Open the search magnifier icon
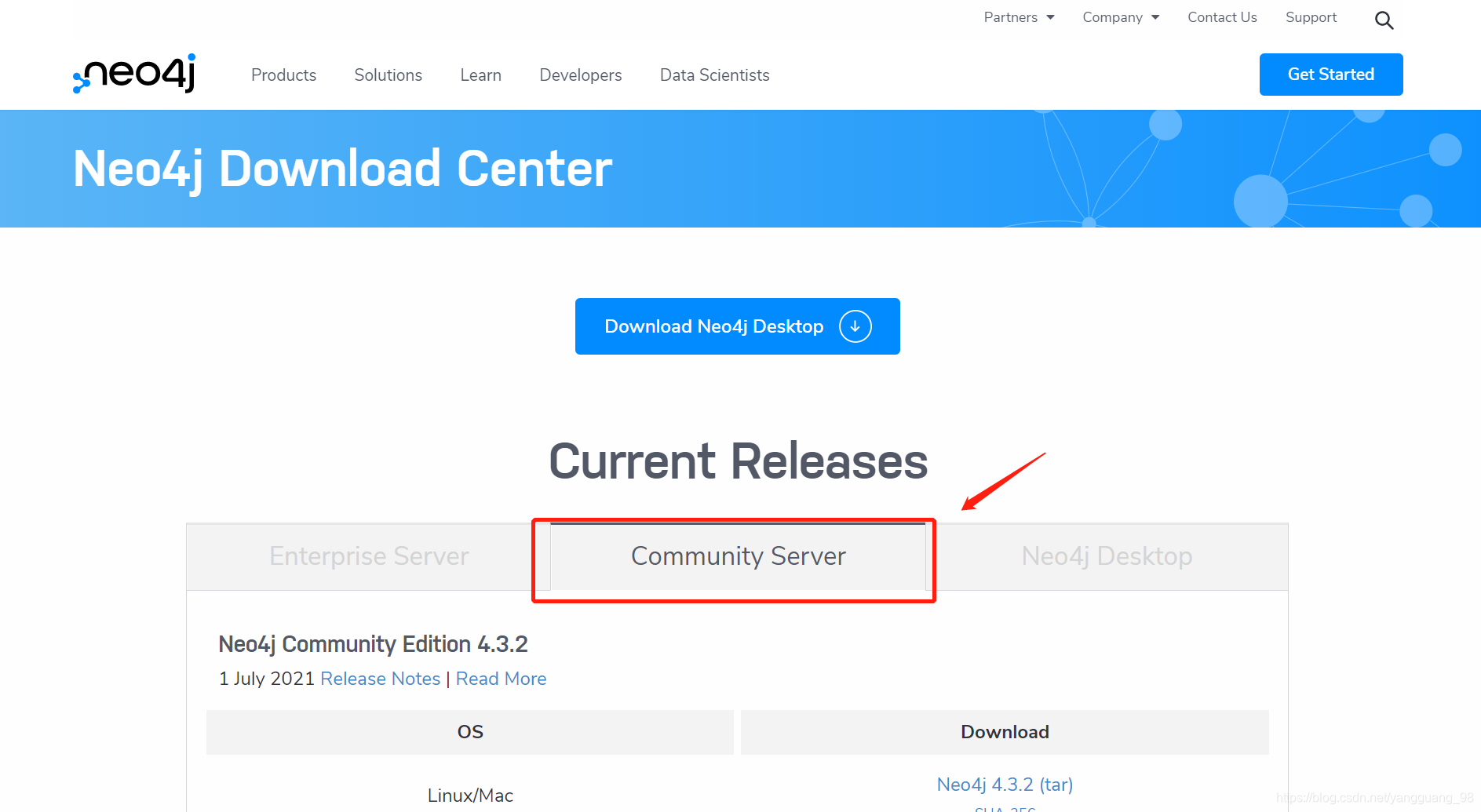This screenshot has width=1481, height=812. click(1384, 20)
